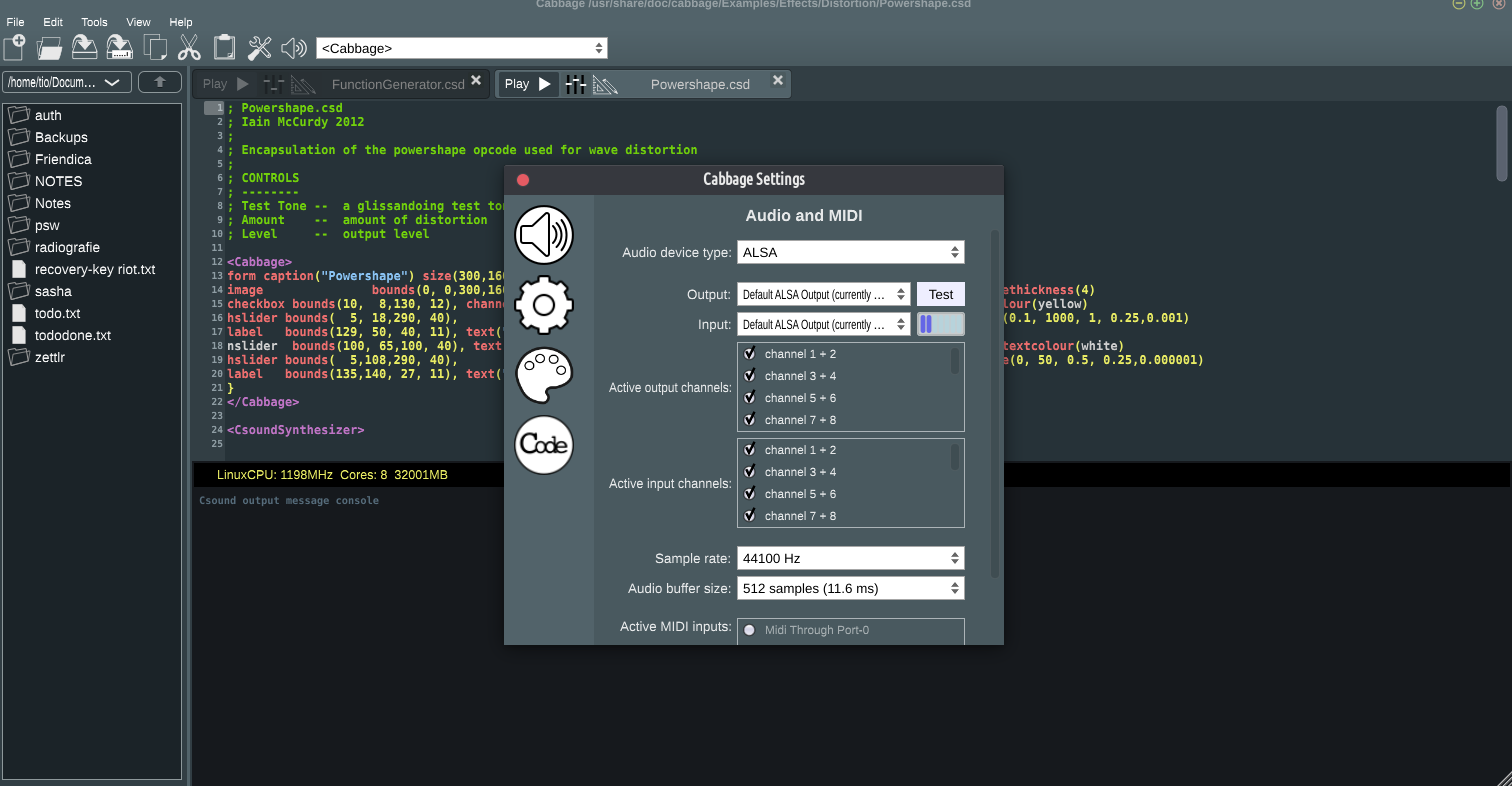Open the palette colour settings icon
Screen dimensions: 1512x786
544,375
